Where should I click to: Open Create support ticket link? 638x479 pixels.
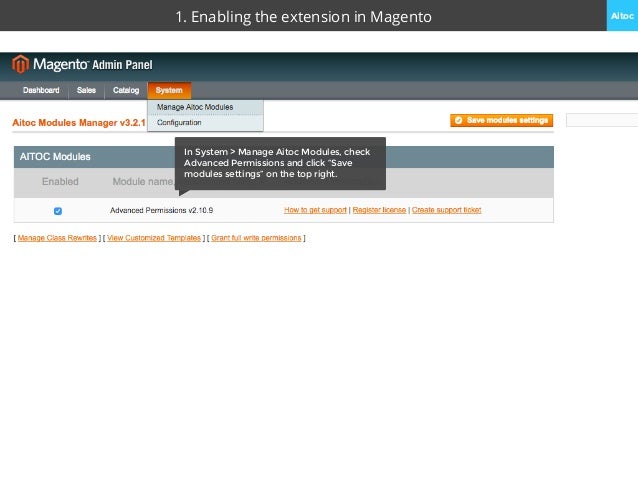click(446, 210)
